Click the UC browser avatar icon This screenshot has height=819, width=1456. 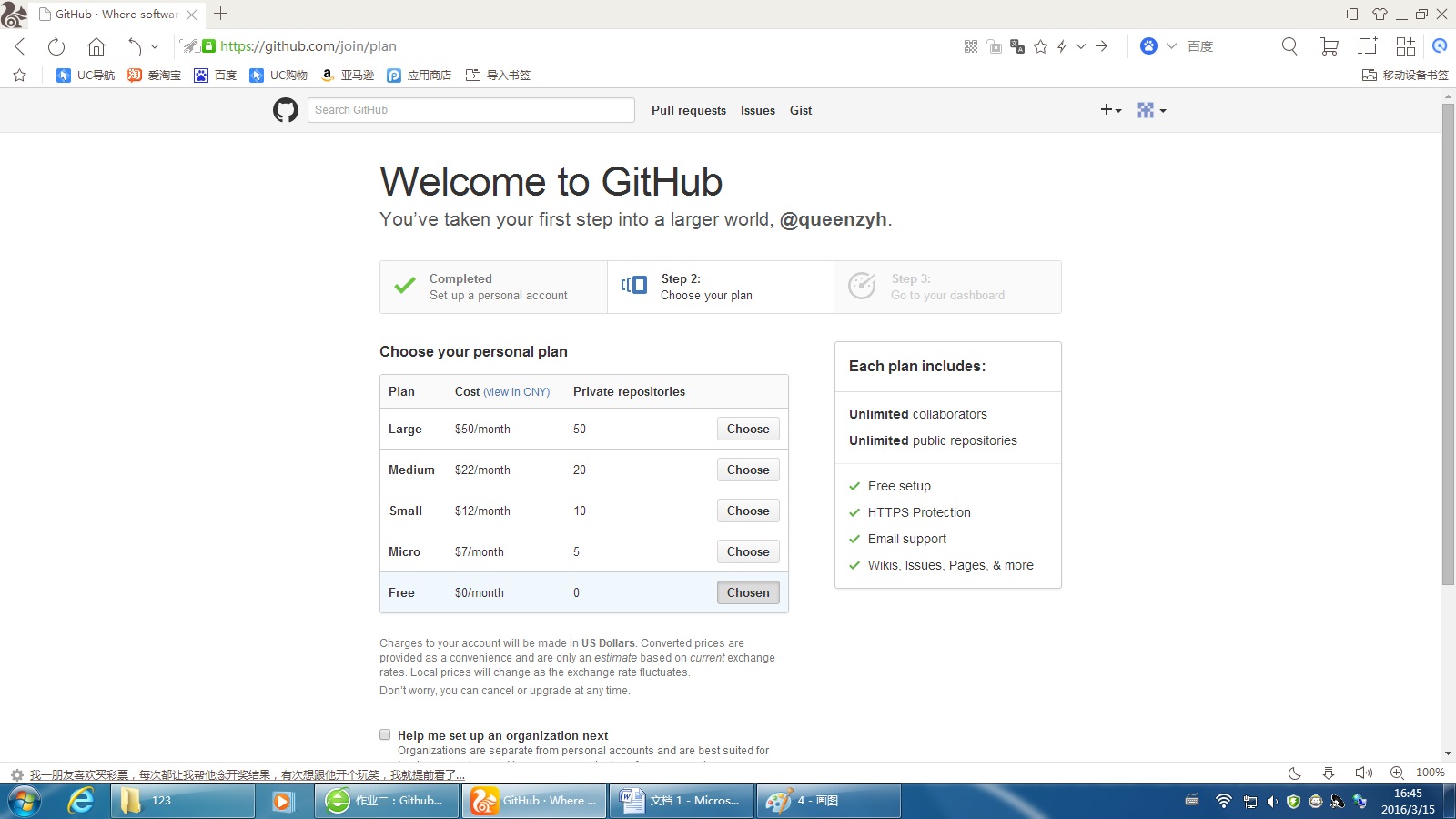[14, 14]
